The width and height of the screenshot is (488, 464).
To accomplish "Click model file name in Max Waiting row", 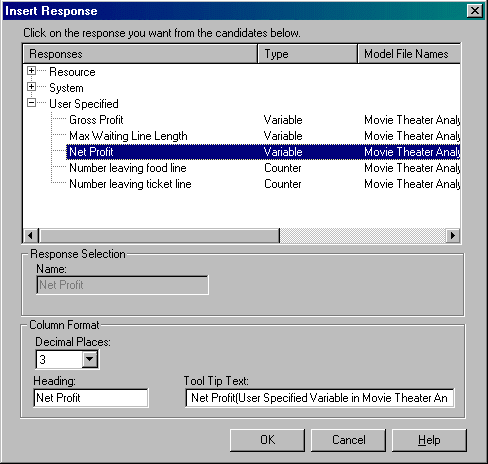I will coord(412,136).
